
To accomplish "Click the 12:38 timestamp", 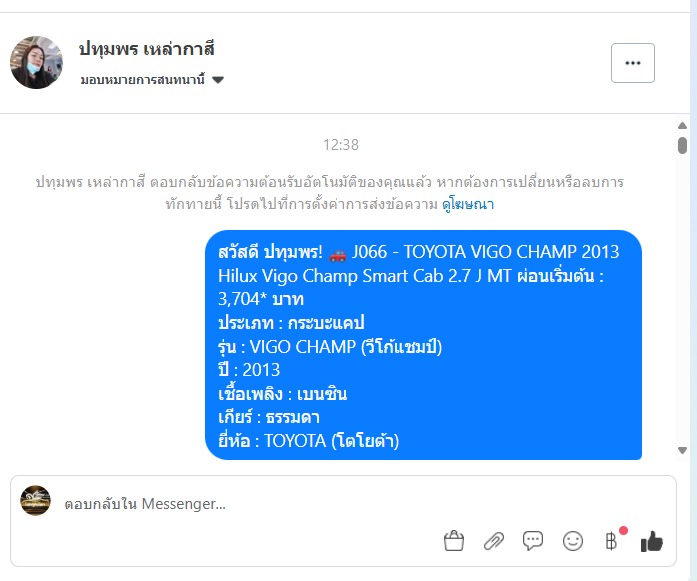I will click(x=341, y=144).
